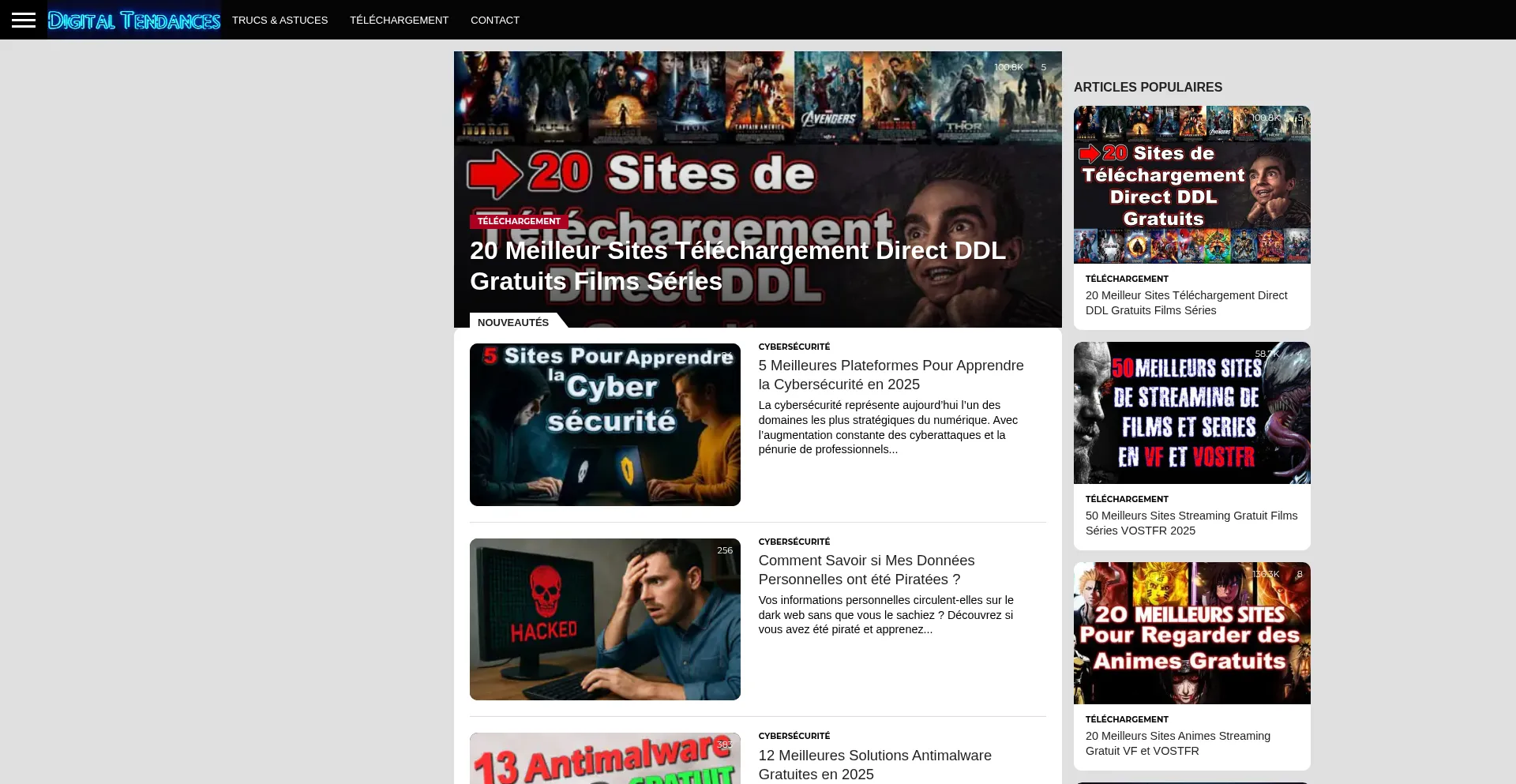
Task: Go to the Contact page
Action: click(494, 21)
